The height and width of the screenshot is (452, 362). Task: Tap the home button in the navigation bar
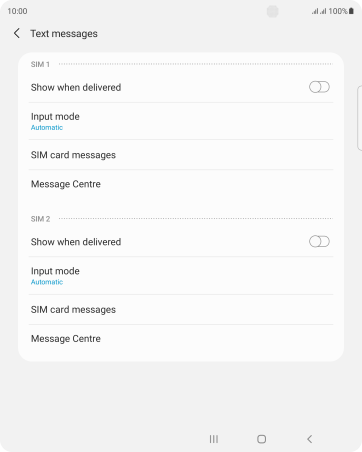(262, 439)
